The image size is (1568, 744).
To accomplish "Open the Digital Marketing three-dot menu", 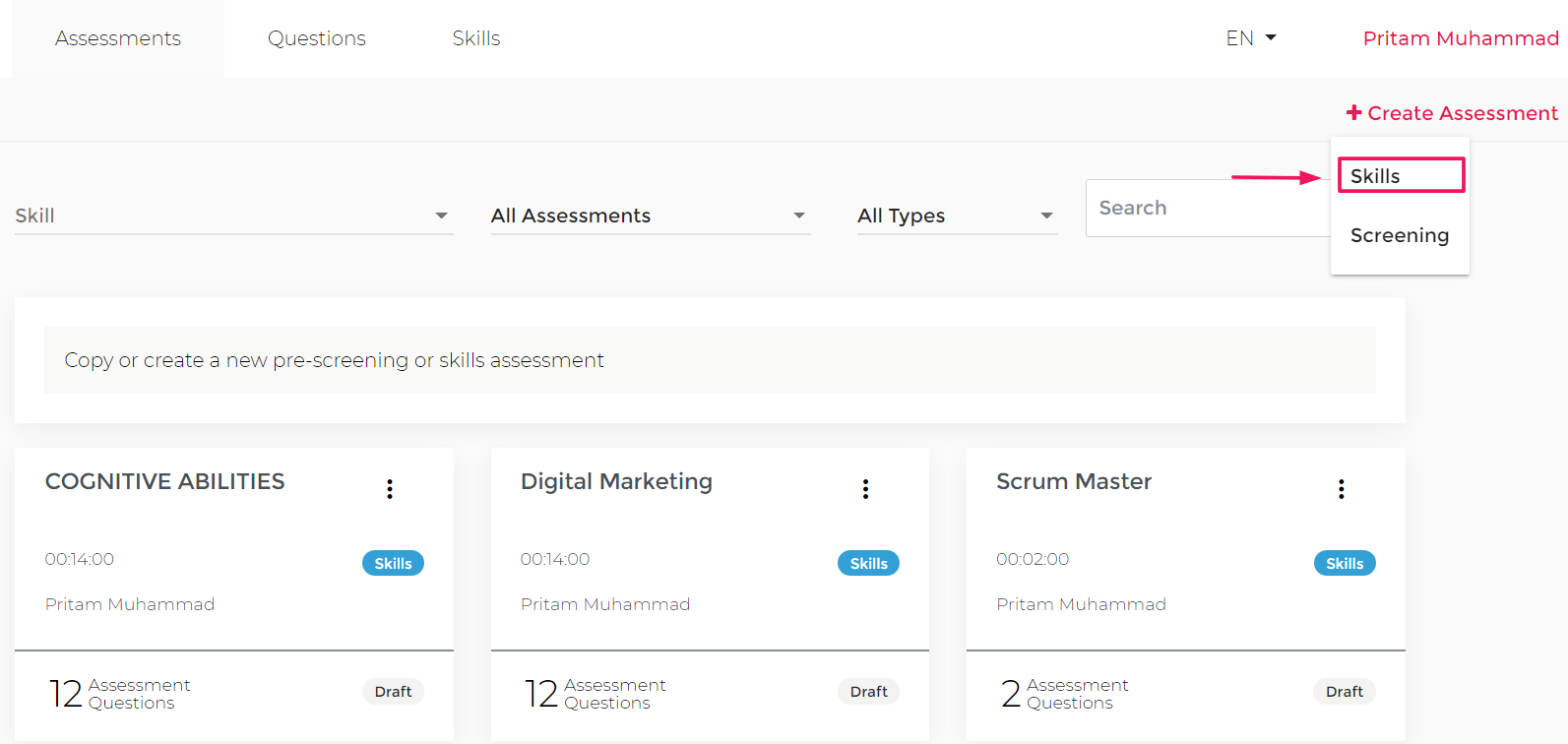I will [865, 489].
